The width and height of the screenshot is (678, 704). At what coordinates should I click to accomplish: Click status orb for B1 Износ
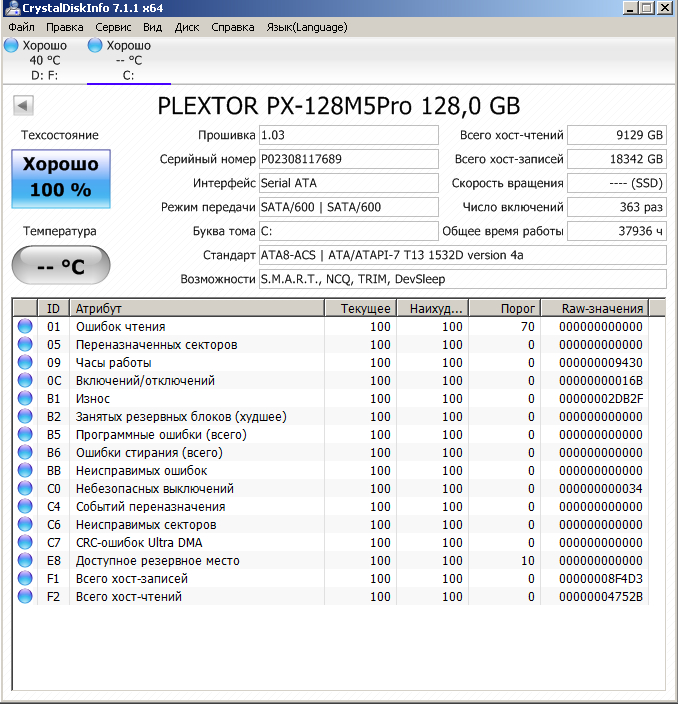pos(25,398)
